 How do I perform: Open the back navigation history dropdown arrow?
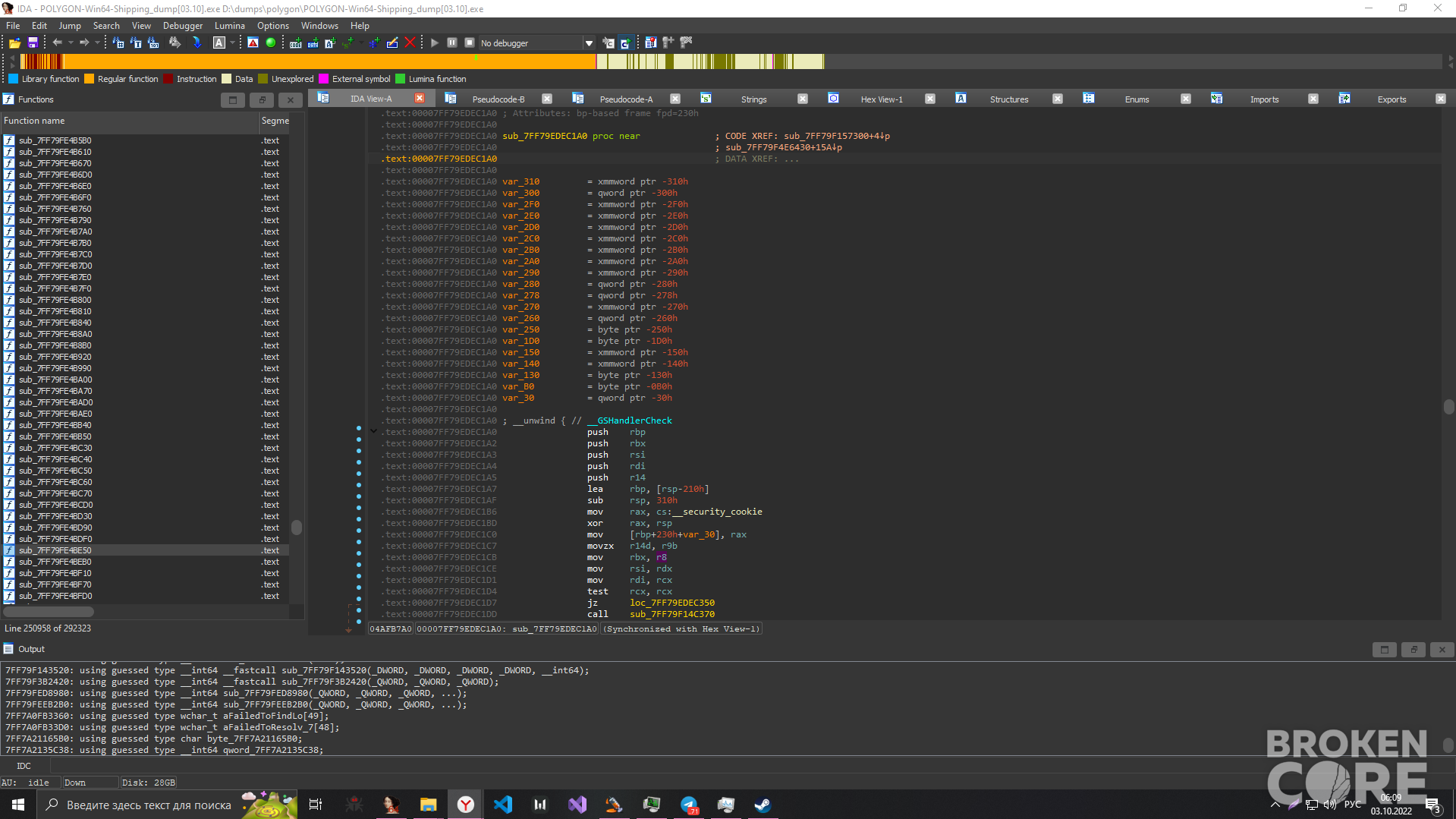click(70, 43)
